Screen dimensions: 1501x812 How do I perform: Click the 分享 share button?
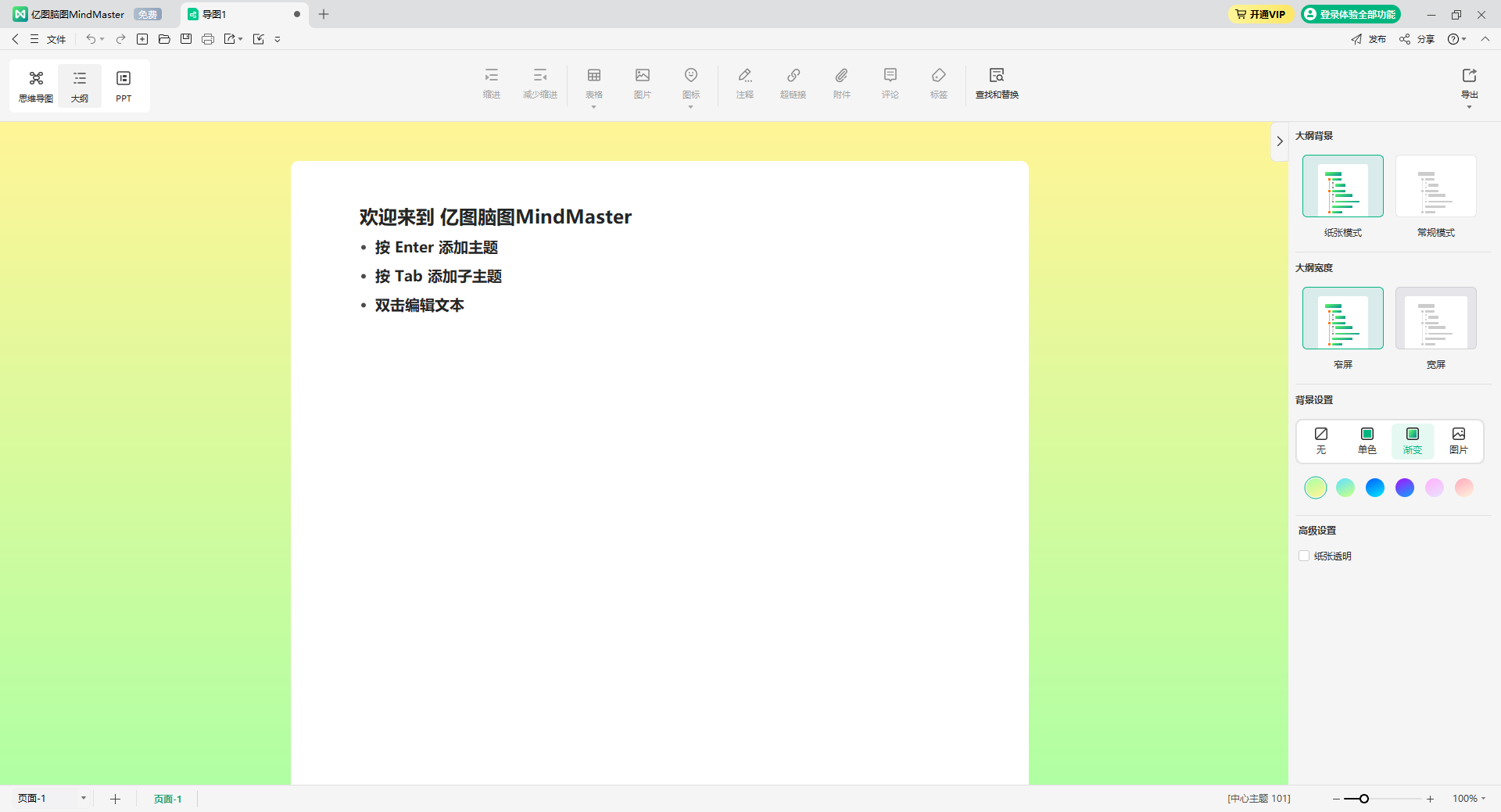1417,39
